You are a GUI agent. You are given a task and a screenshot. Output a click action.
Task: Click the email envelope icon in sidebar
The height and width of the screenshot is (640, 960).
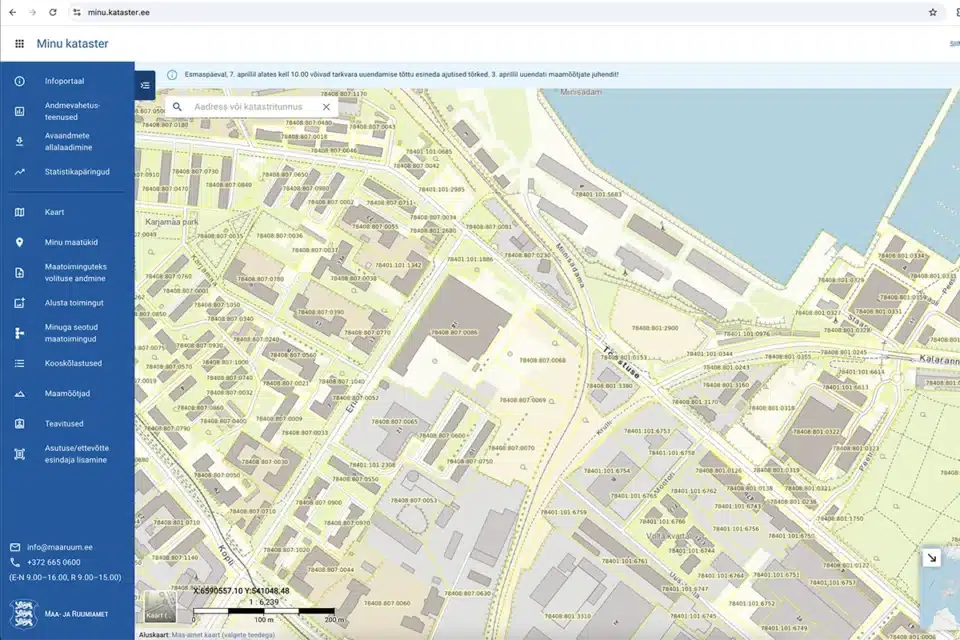(15, 548)
